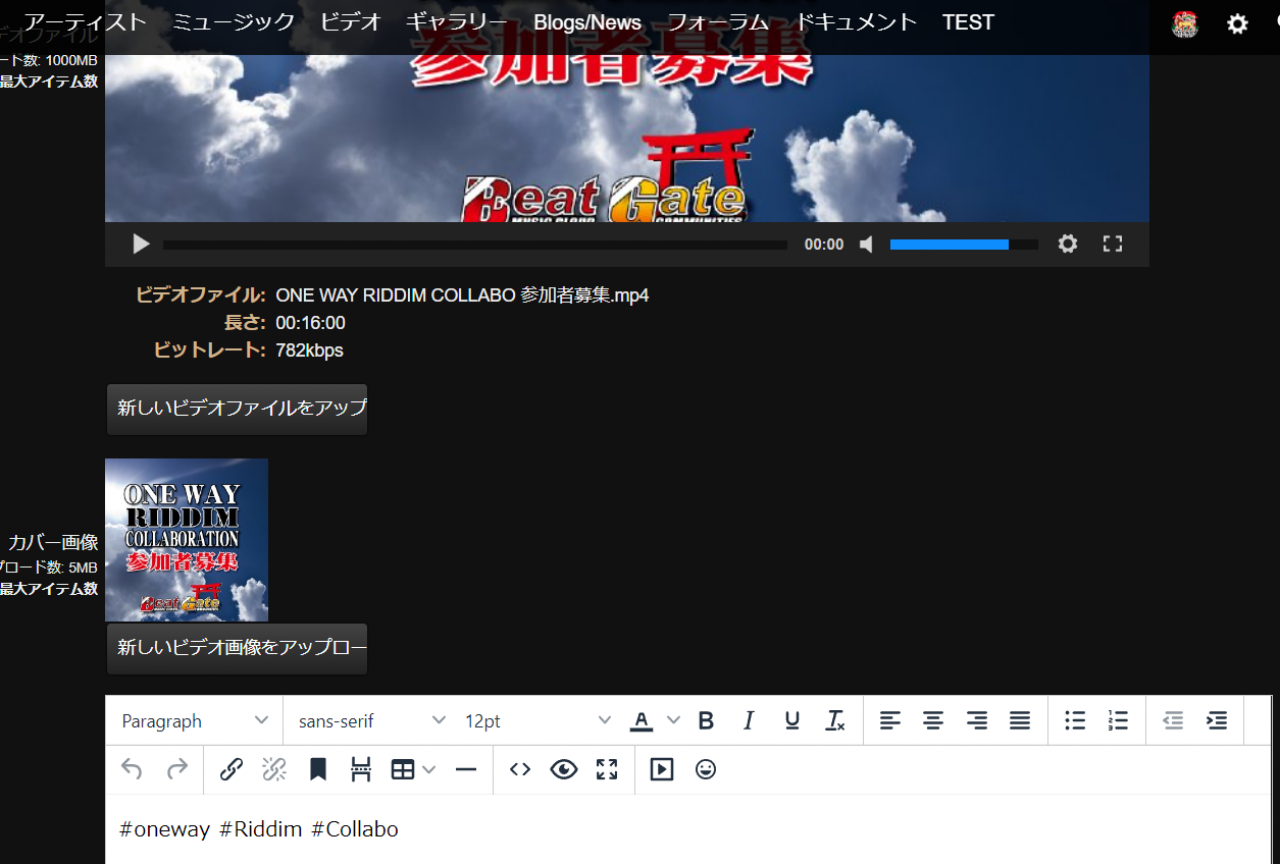
Task: Expand the text color picker arrow
Action: [673, 721]
